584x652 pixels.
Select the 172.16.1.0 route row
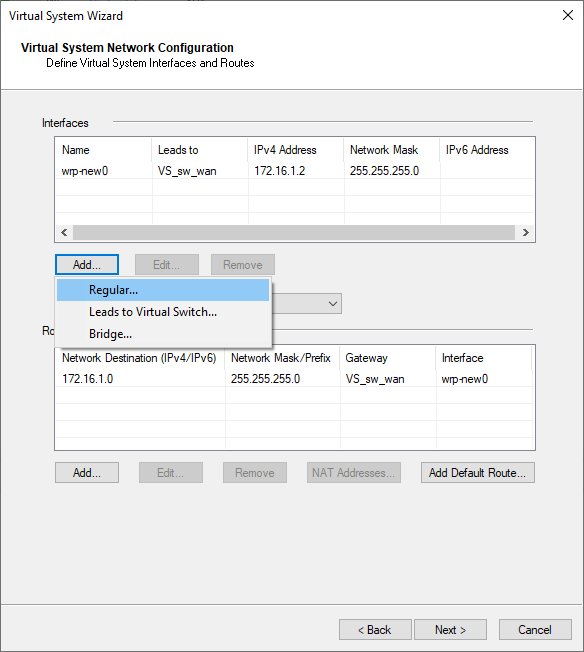click(294, 379)
